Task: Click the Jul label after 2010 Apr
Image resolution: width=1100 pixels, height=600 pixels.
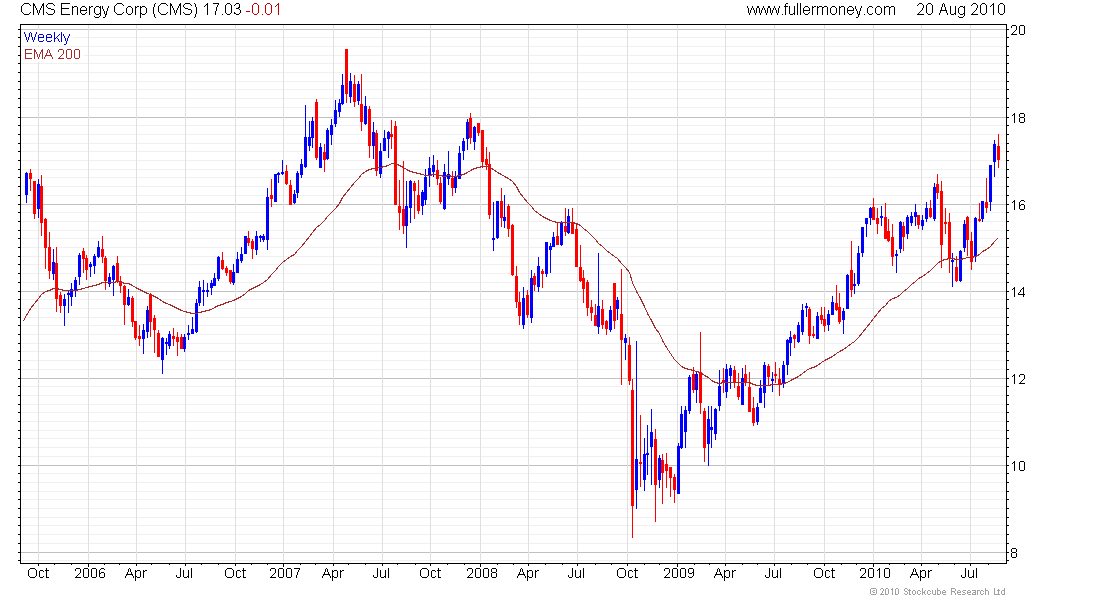Action: [969, 573]
